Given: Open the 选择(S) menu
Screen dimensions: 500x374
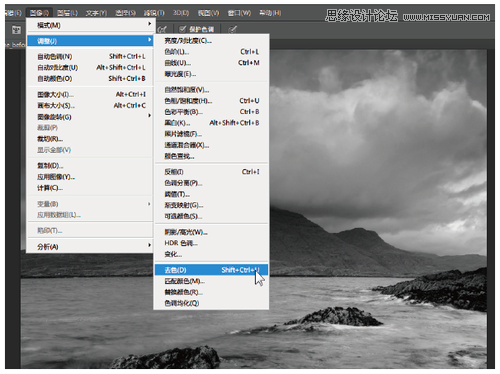Looking at the screenshot, I should (x=125, y=13).
